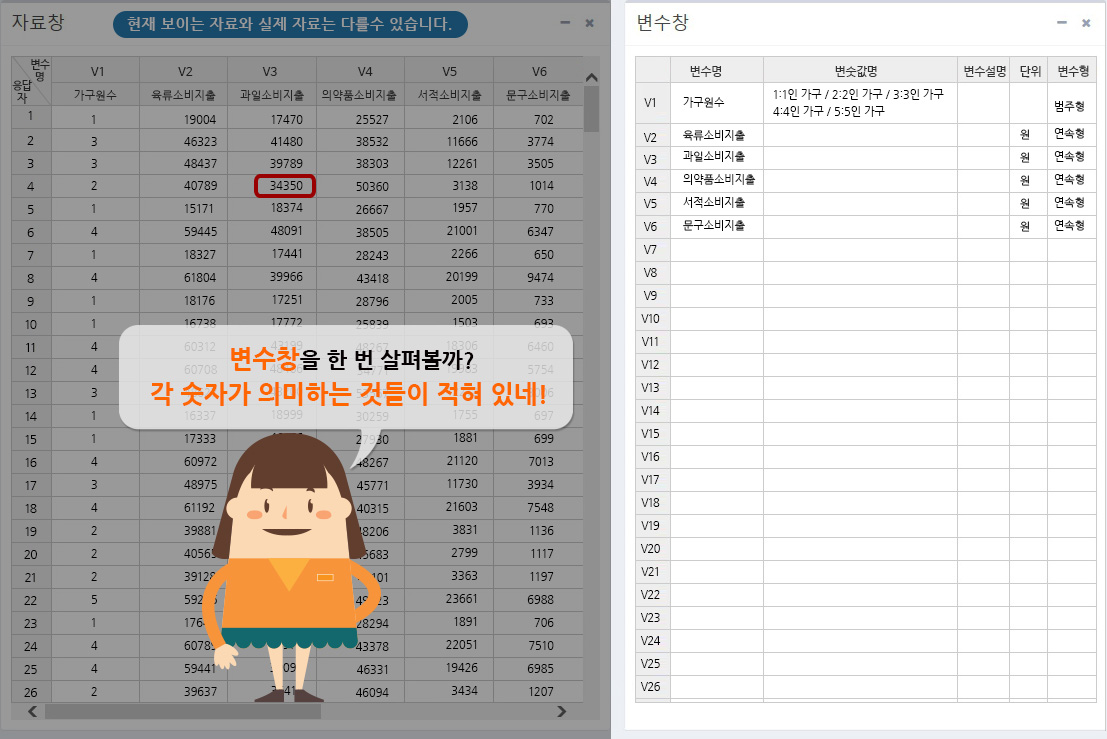Click variable name 의약품소비지출 in 변수창
The image size is (1107, 739).
coord(718,179)
